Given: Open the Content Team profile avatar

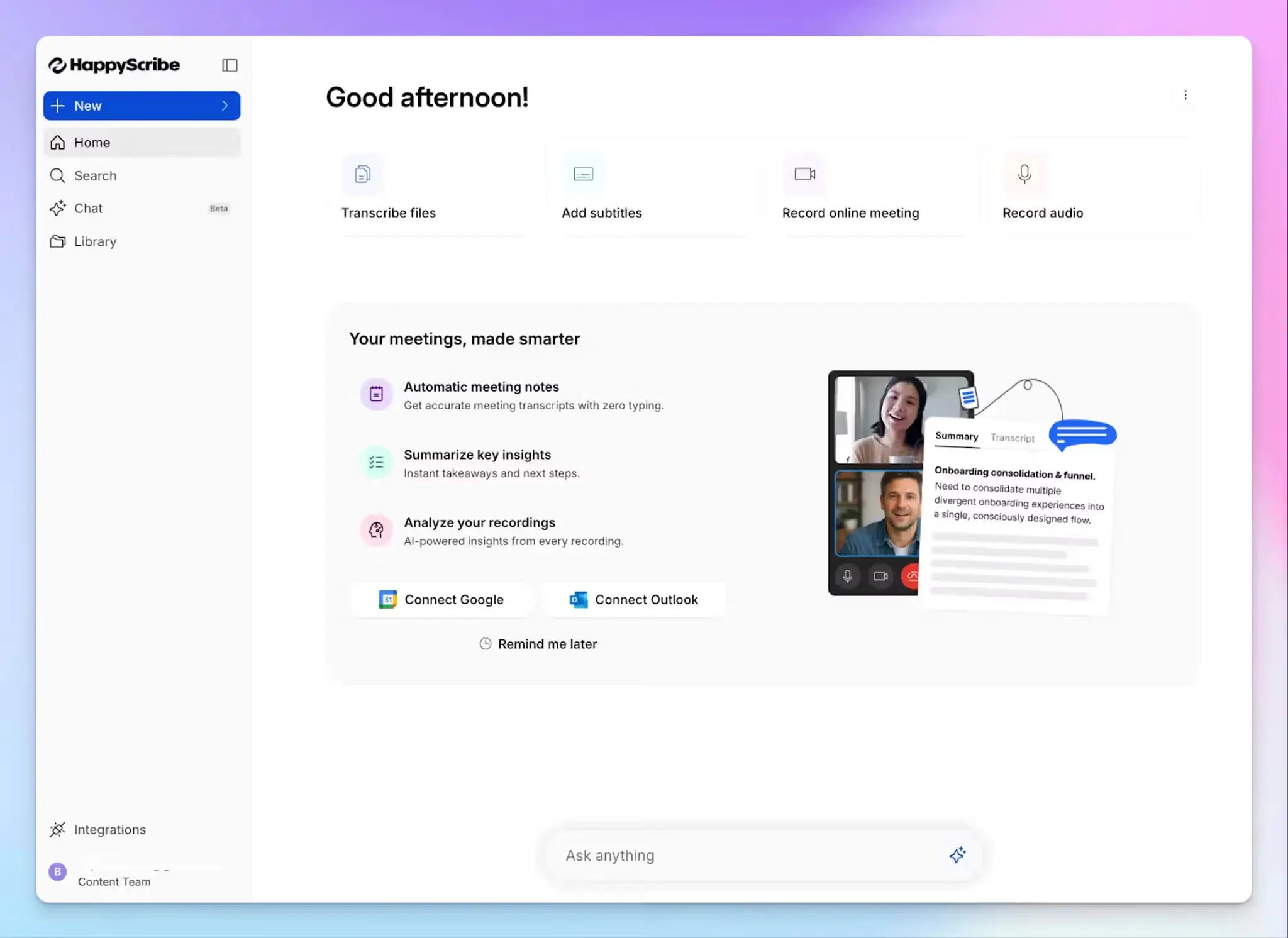Looking at the screenshot, I should coord(57,872).
